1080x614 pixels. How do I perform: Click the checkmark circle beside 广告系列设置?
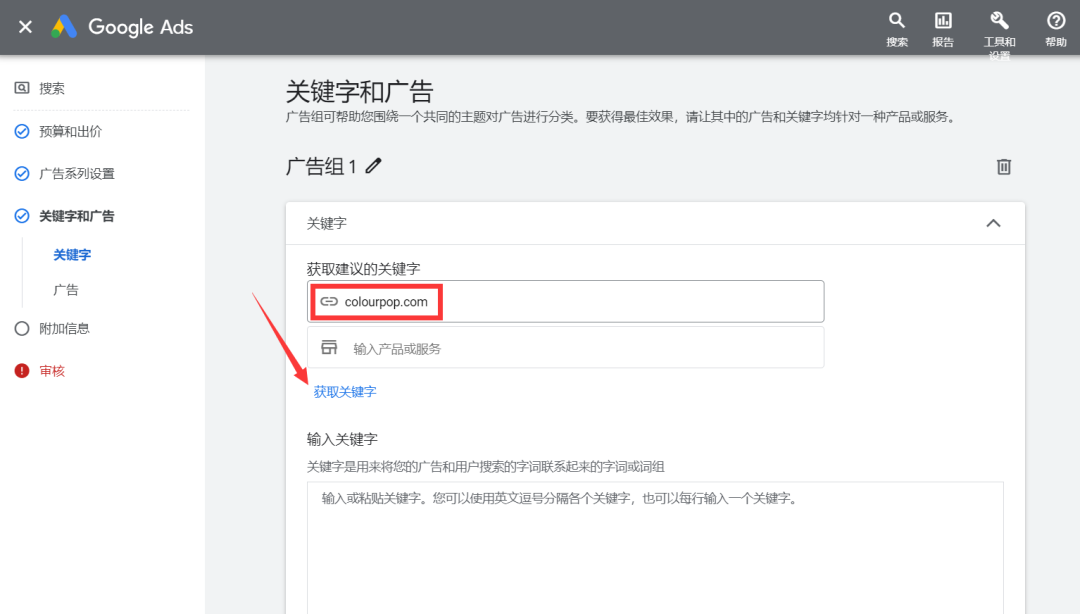20,172
